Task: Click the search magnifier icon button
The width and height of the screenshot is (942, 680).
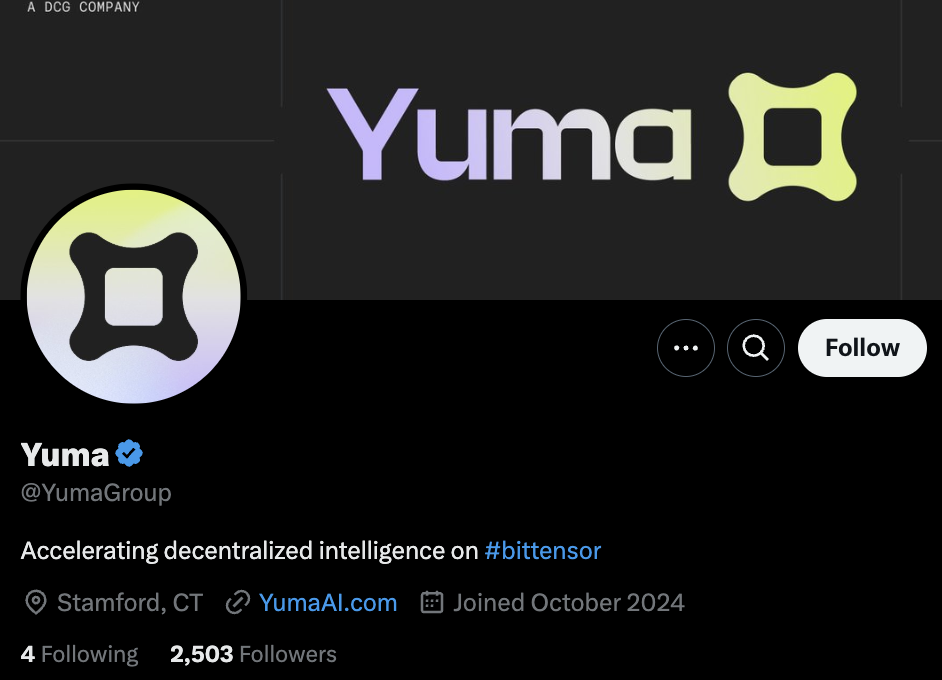Action: pos(756,348)
